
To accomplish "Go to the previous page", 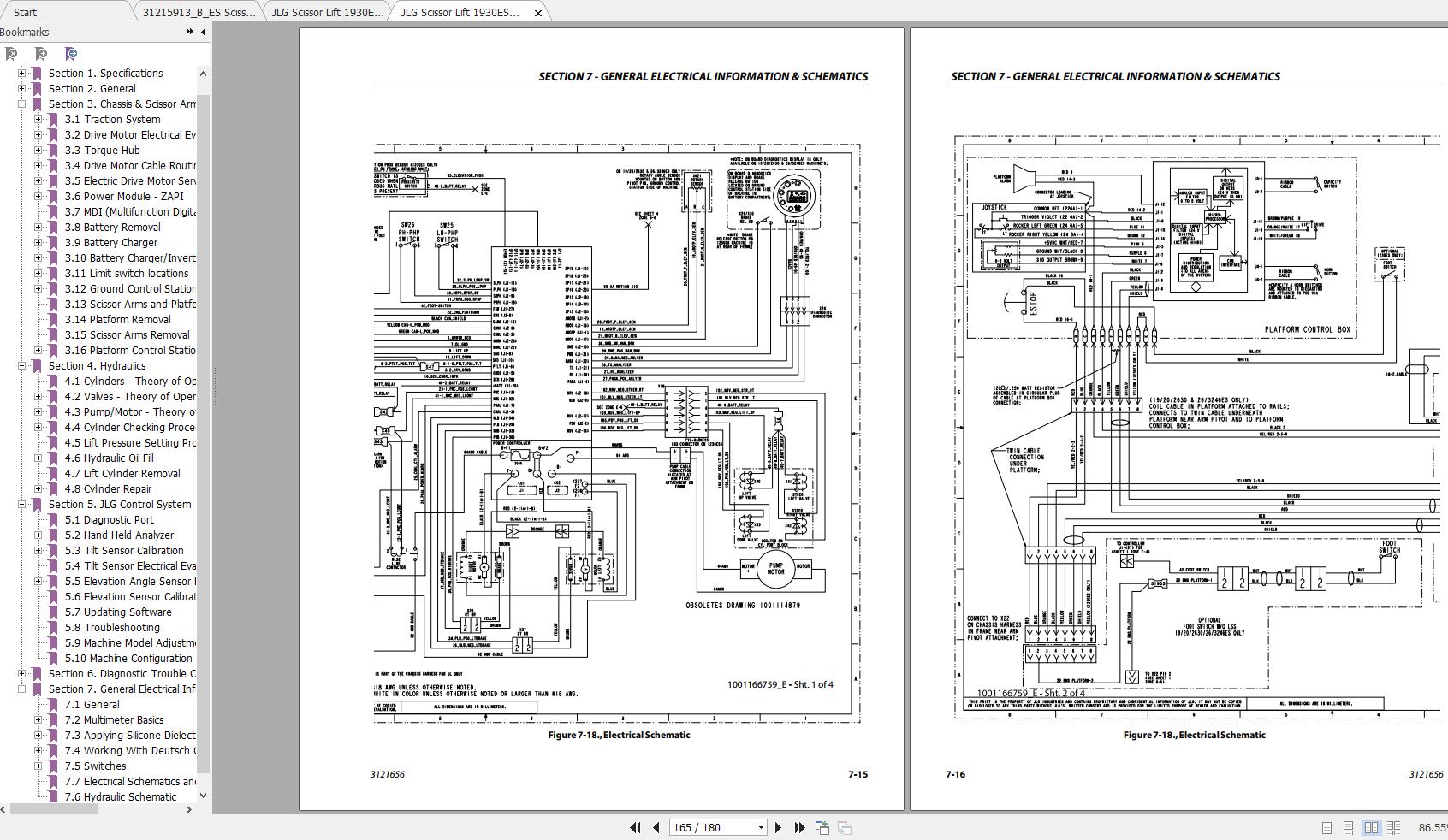I will point(656,827).
